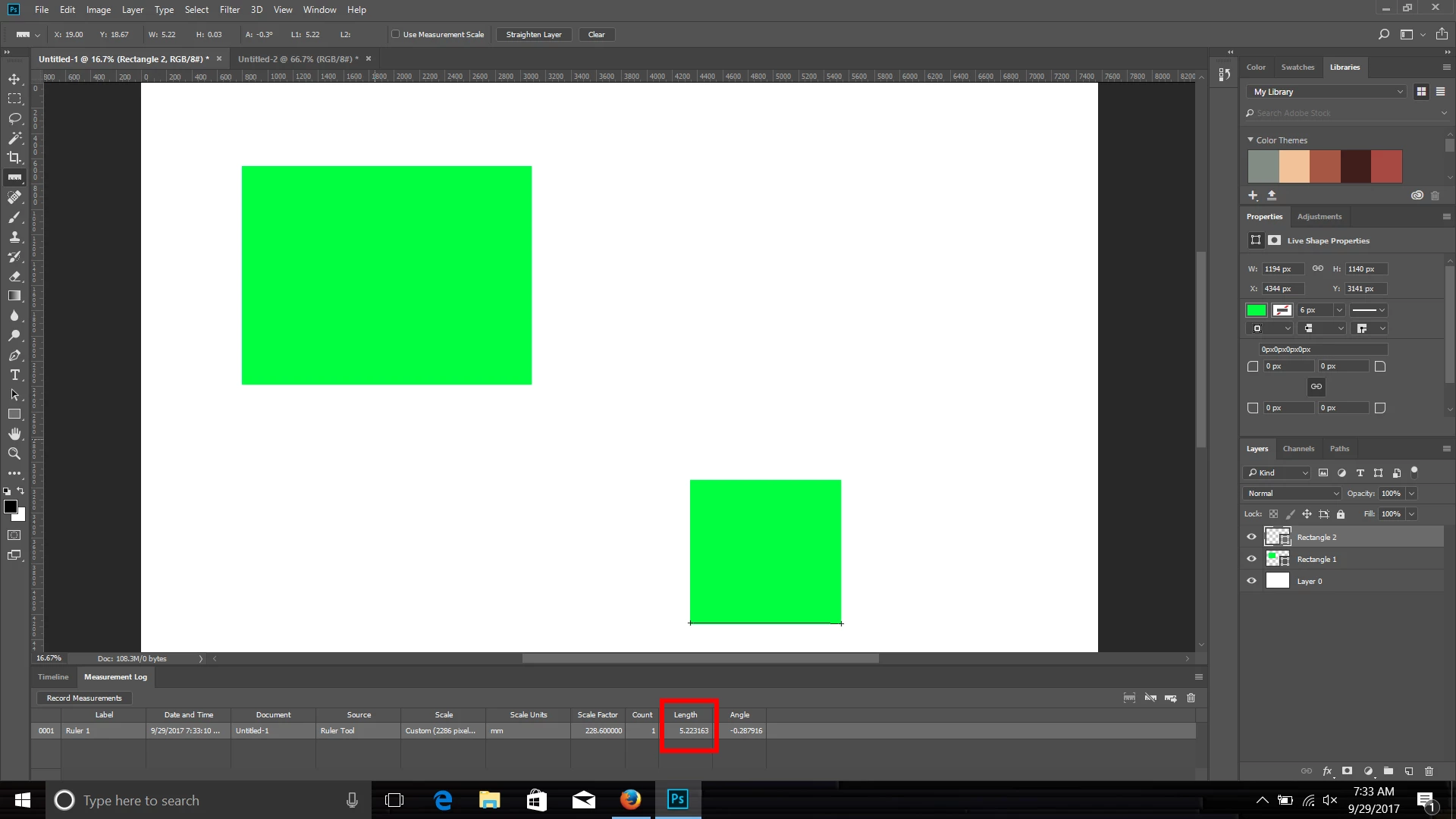Toggle visibility of Layer 0
1456x819 pixels.
coord(1251,581)
